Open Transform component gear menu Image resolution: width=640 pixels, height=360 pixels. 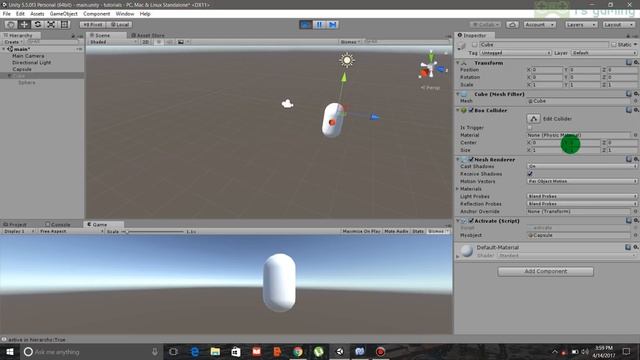coord(636,62)
